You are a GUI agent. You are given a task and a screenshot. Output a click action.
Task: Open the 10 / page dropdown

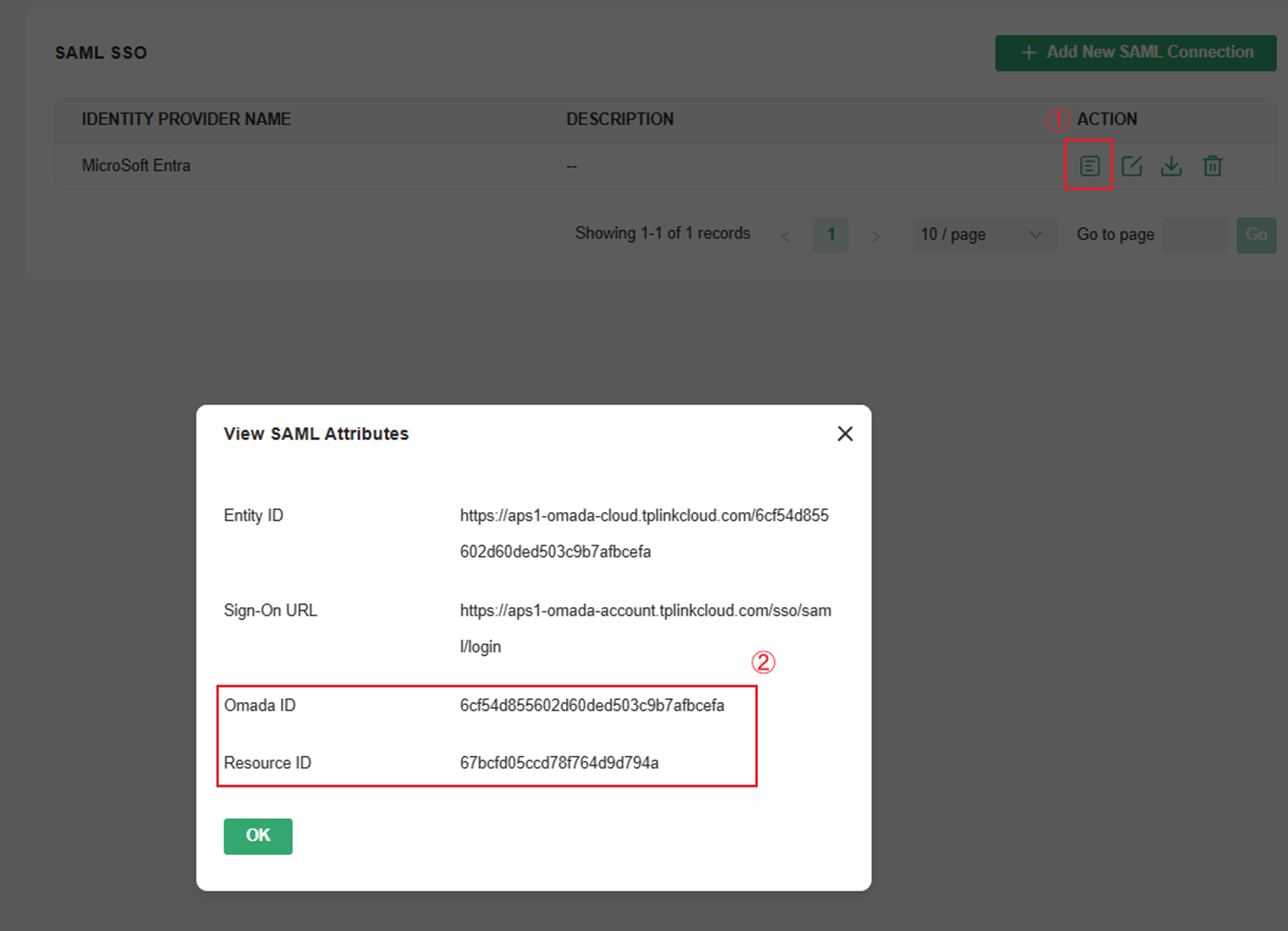[985, 235]
